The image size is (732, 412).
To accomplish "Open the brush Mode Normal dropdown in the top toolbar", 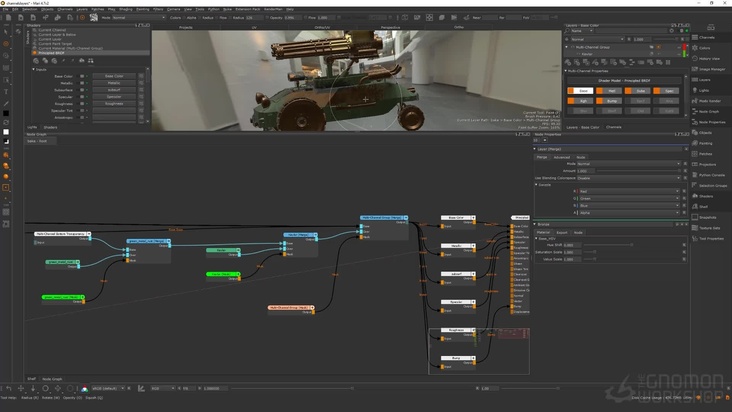I will click(x=139, y=18).
